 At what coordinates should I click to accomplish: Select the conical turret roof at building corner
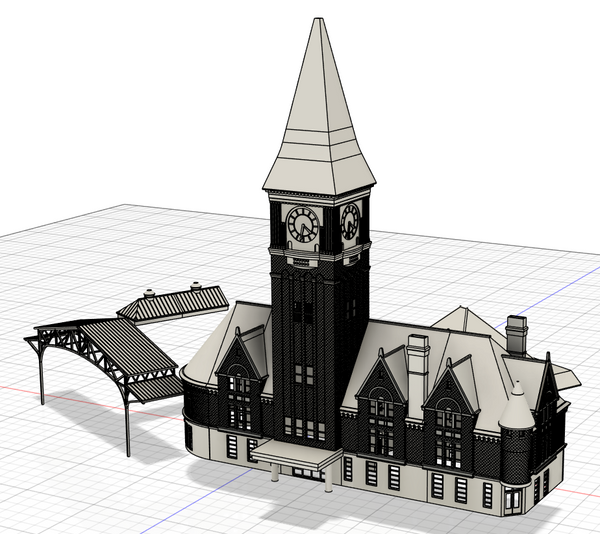coord(517,405)
